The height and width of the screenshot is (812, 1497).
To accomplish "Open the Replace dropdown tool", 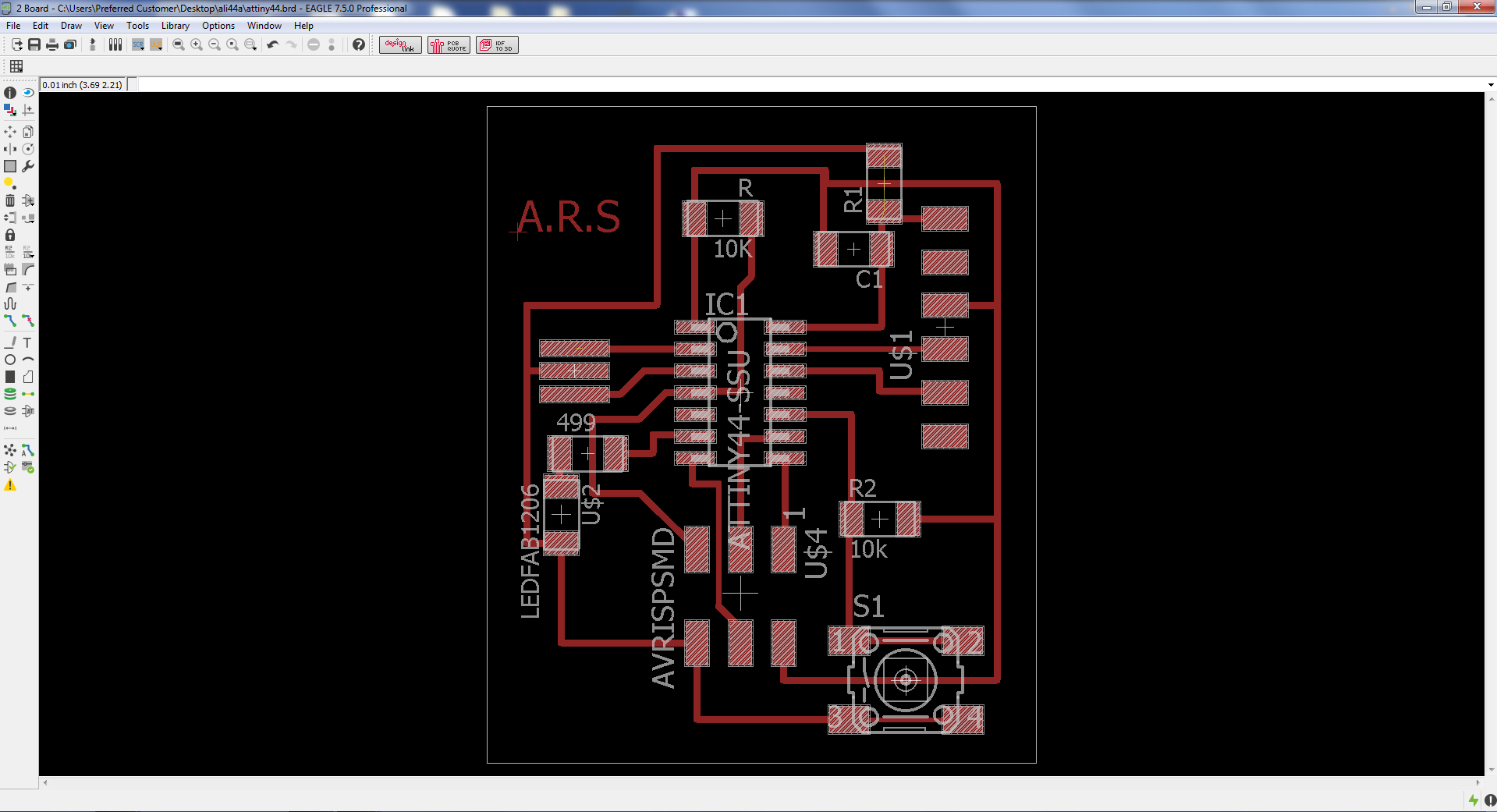I will tap(28, 218).
